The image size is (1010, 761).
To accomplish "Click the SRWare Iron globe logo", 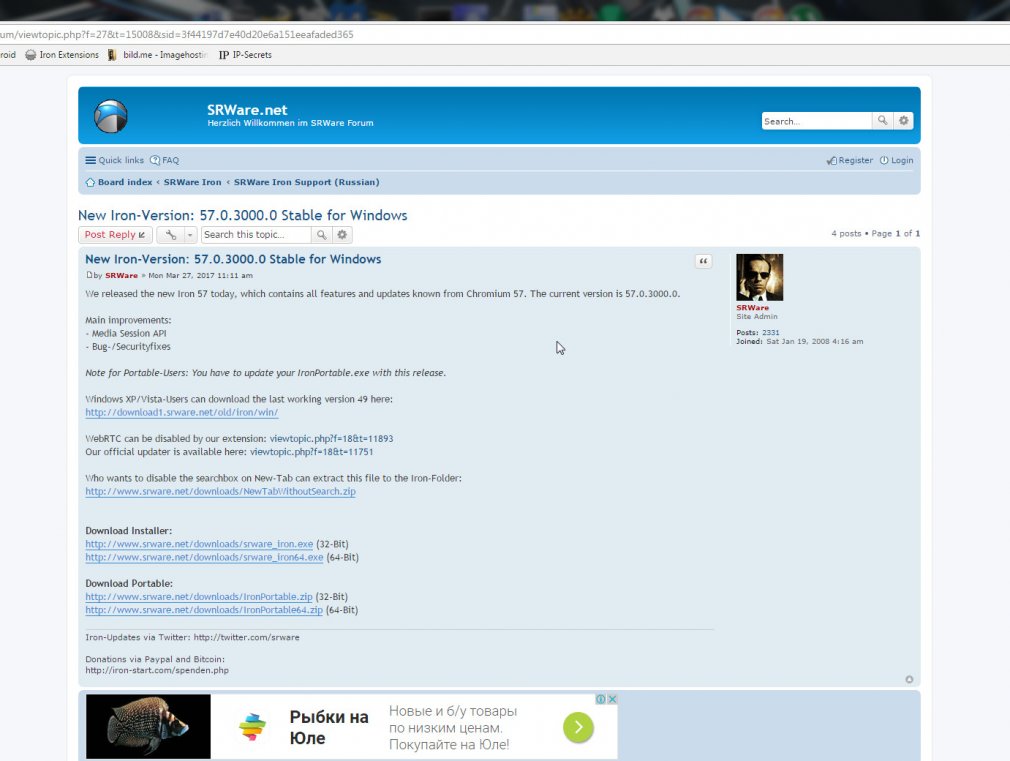I will pos(111,116).
